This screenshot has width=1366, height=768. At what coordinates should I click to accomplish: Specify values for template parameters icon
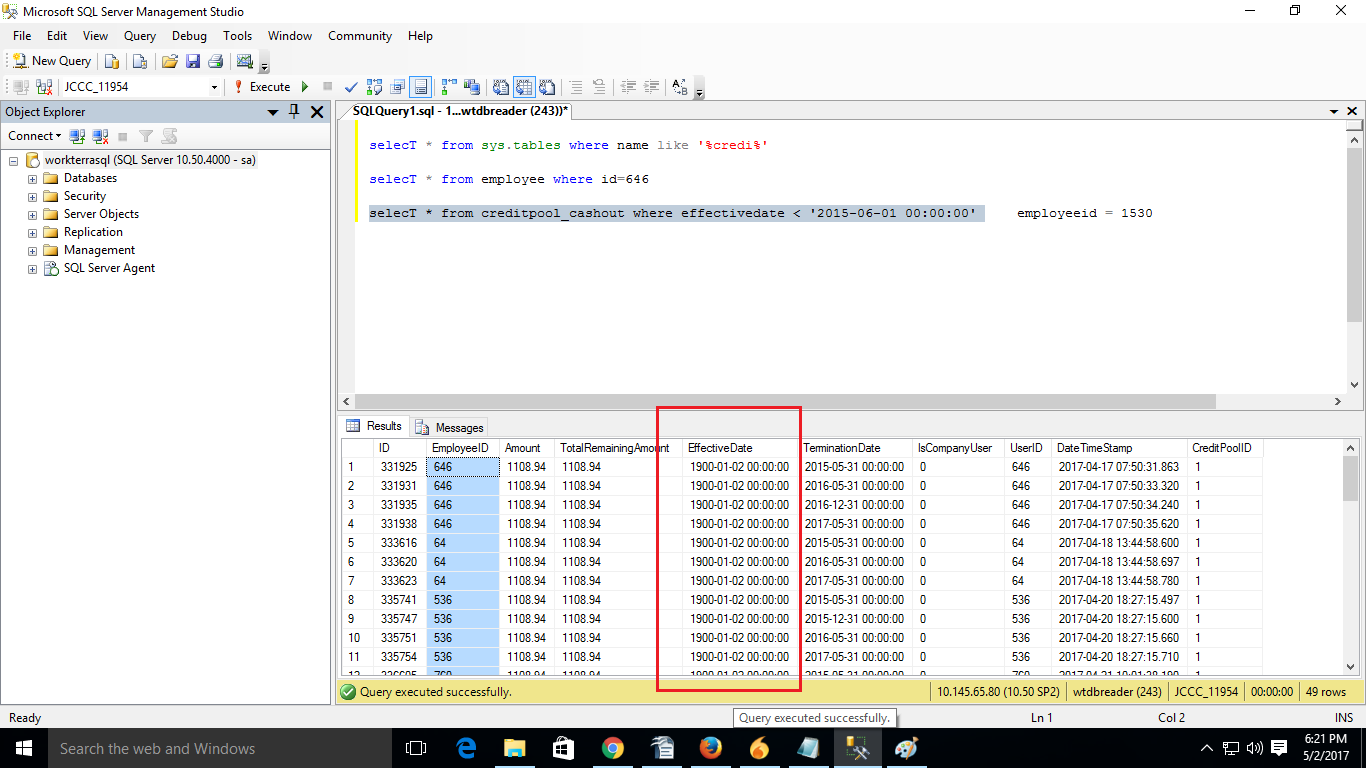680,87
